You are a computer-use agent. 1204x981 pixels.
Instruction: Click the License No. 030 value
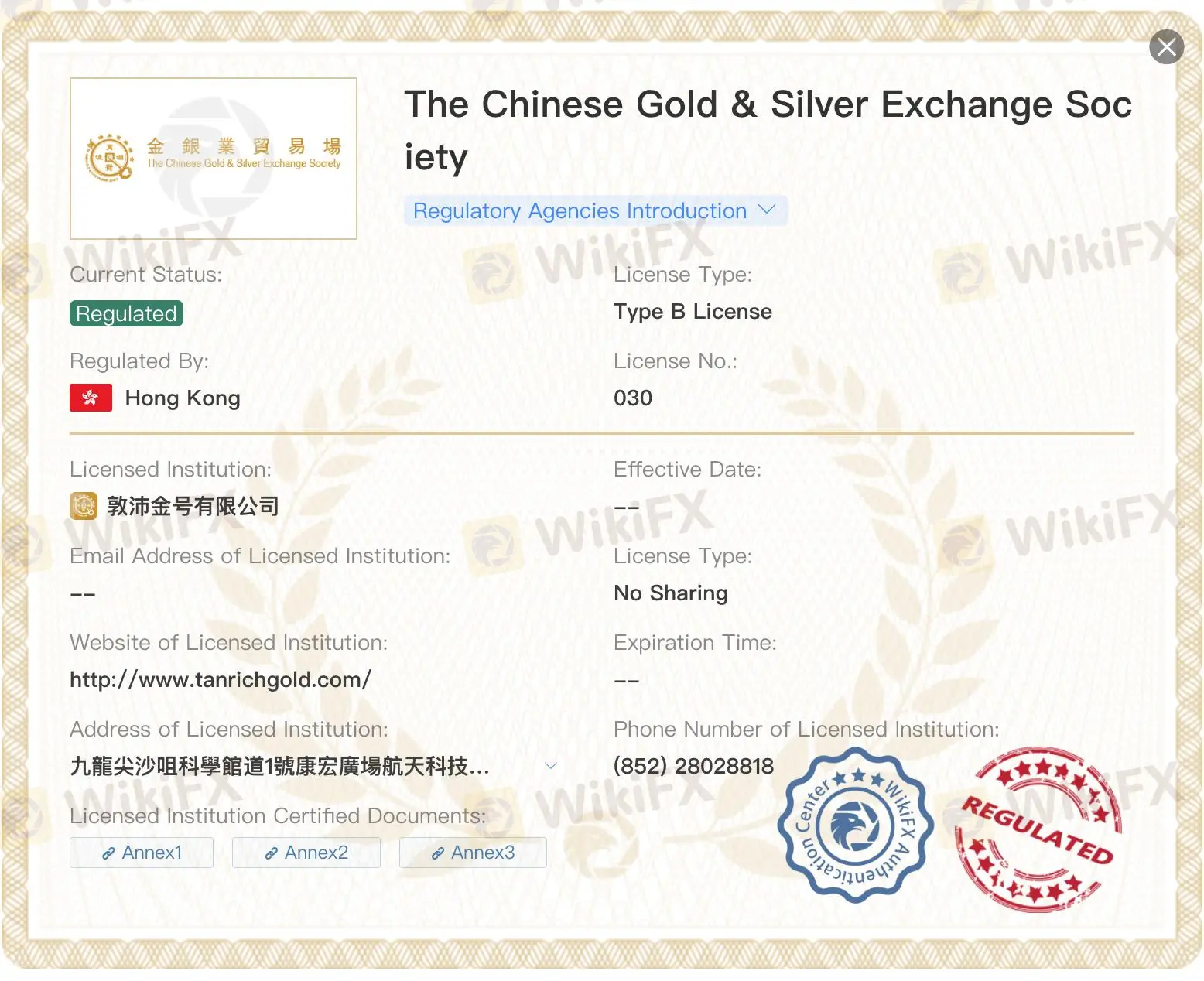(x=632, y=397)
